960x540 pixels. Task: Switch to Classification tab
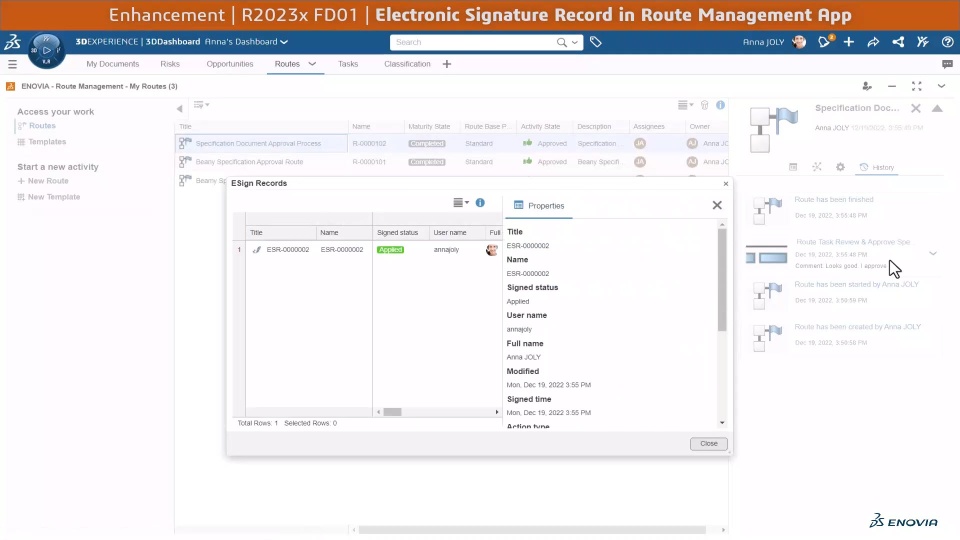click(x=407, y=64)
